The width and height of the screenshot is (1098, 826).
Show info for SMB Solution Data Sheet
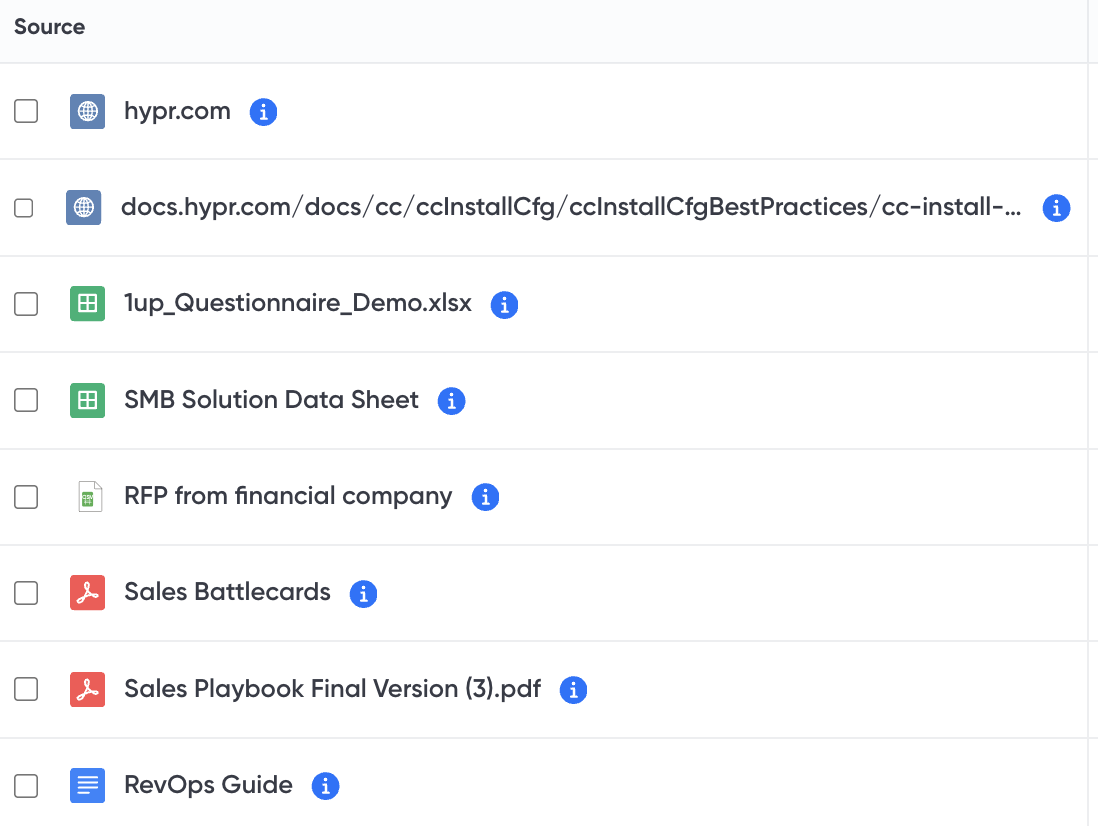452,401
